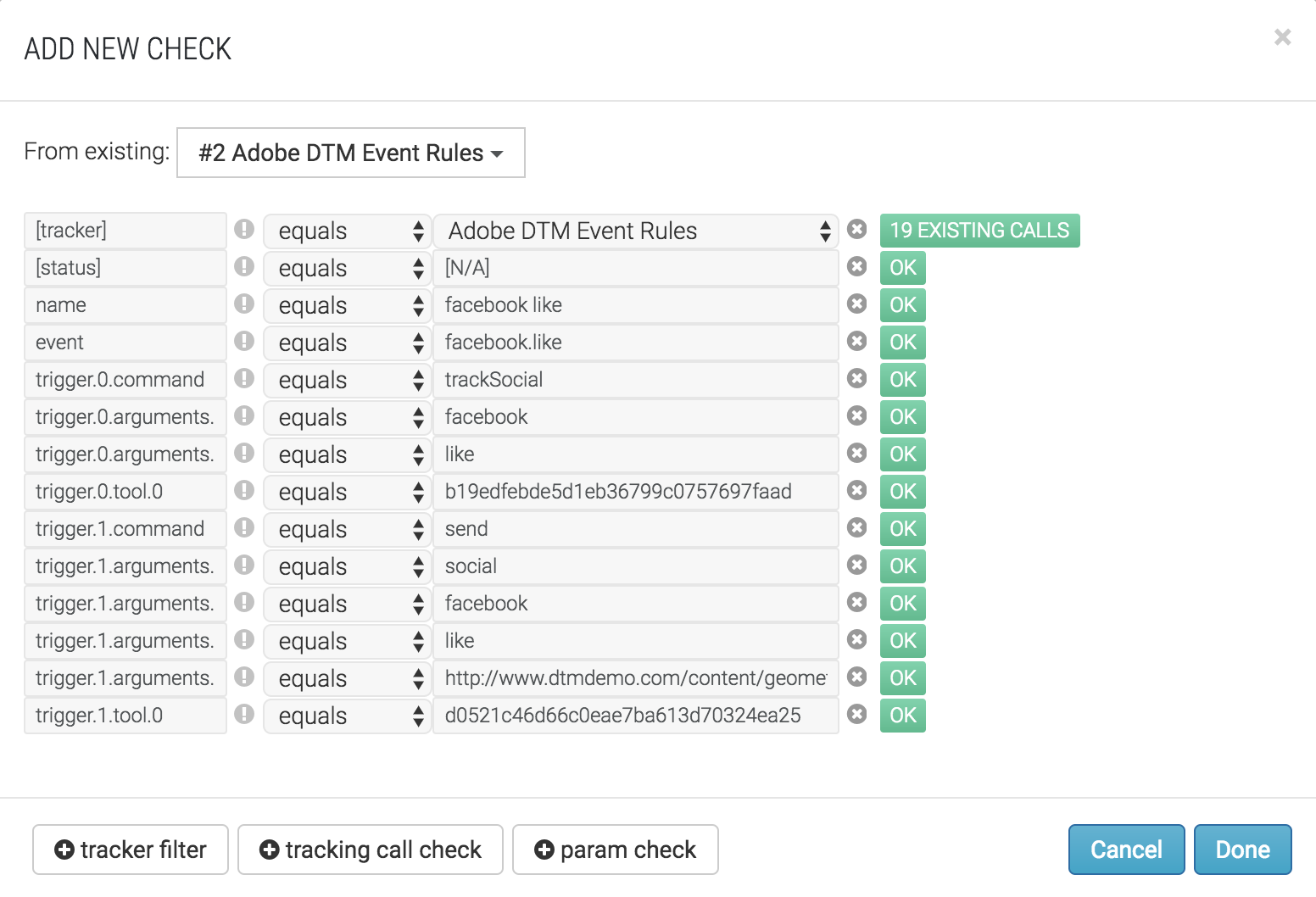Click the OK badge on the [status] row

[x=903, y=268]
